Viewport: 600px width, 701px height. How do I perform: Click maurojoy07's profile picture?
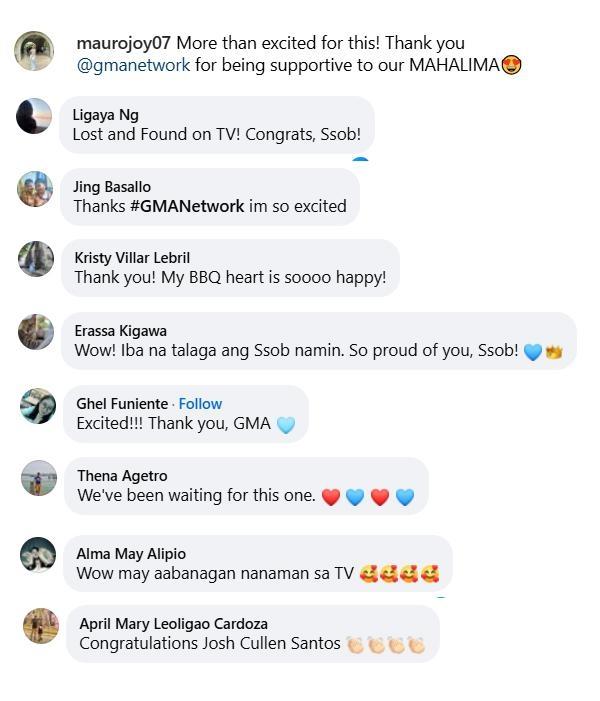(33, 51)
